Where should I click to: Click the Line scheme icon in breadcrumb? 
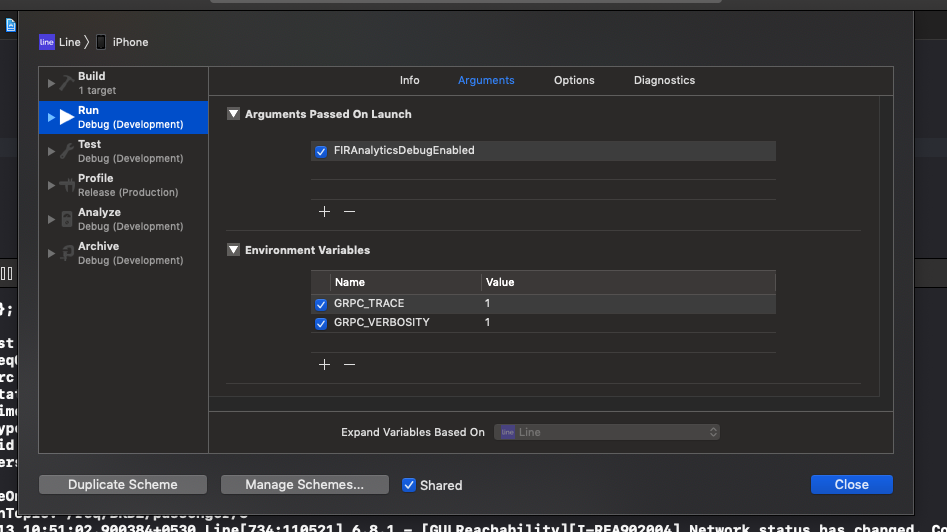click(x=47, y=42)
